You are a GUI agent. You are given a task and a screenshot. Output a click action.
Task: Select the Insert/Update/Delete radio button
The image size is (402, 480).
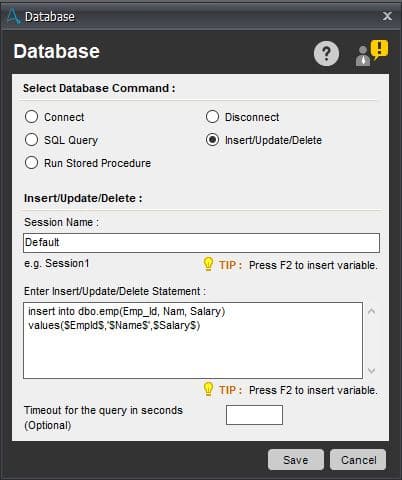pos(212,140)
